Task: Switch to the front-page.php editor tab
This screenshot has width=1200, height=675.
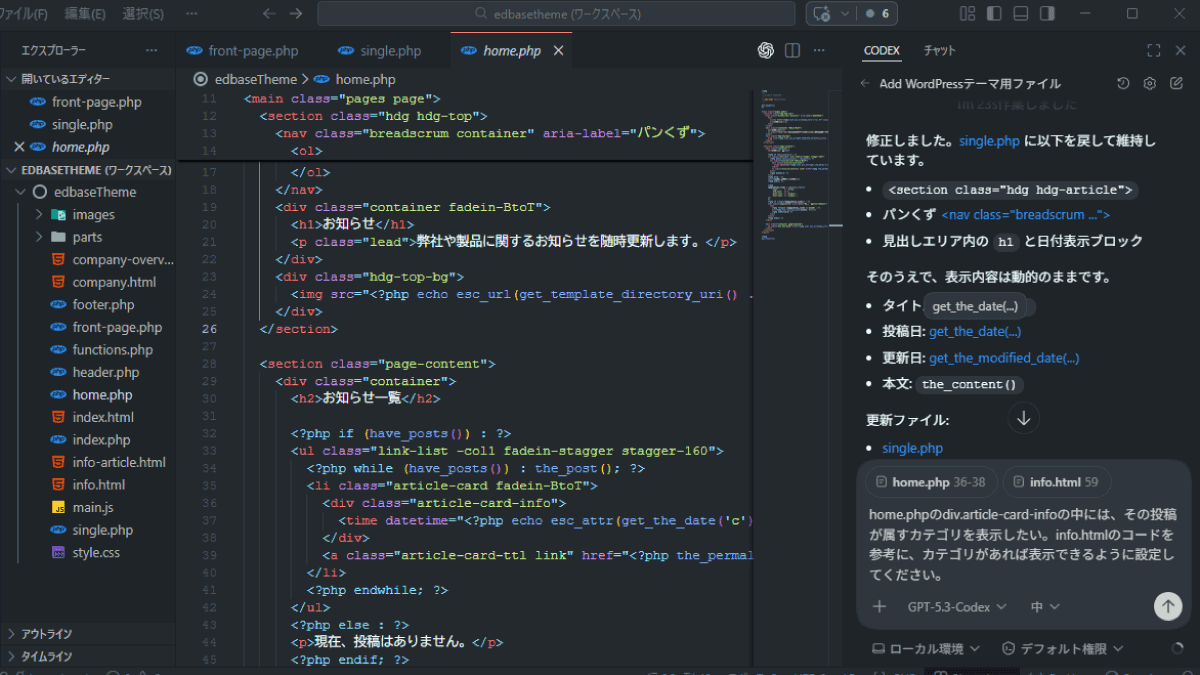Action: coord(253,51)
